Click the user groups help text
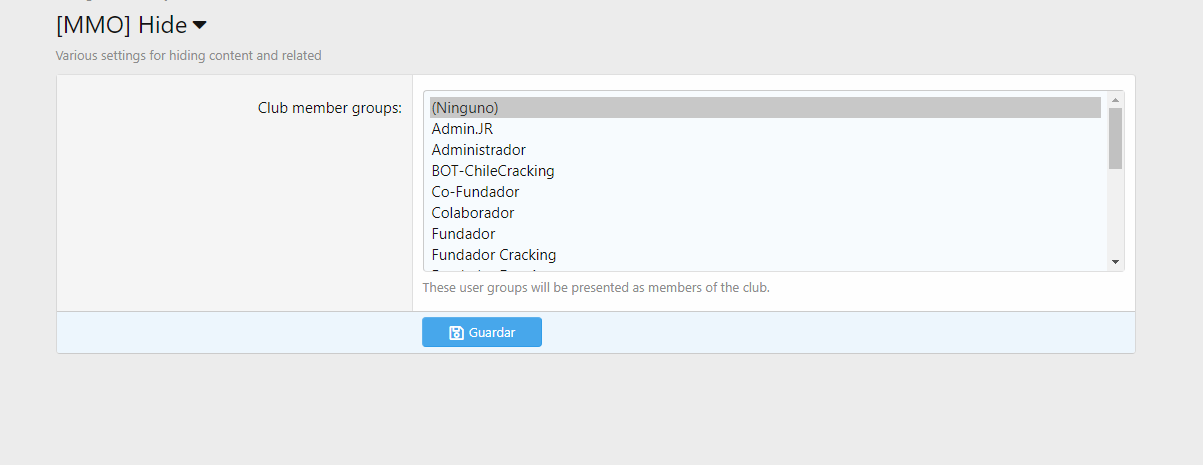This screenshot has width=1203, height=465. [596, 288]
